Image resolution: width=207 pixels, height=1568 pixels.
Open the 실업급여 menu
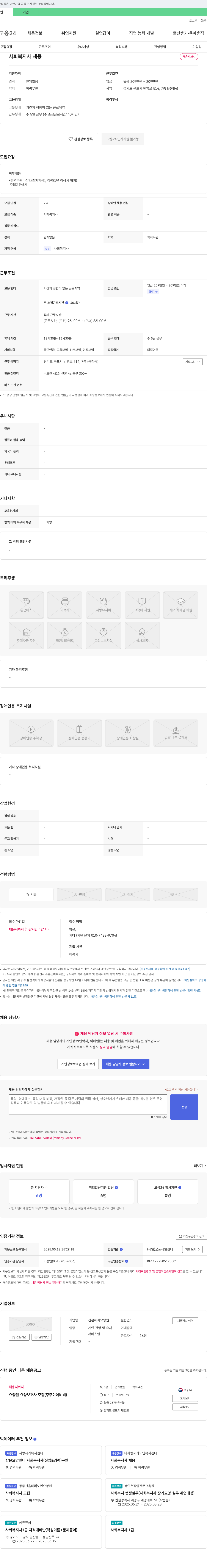click(x=103, y=33)
